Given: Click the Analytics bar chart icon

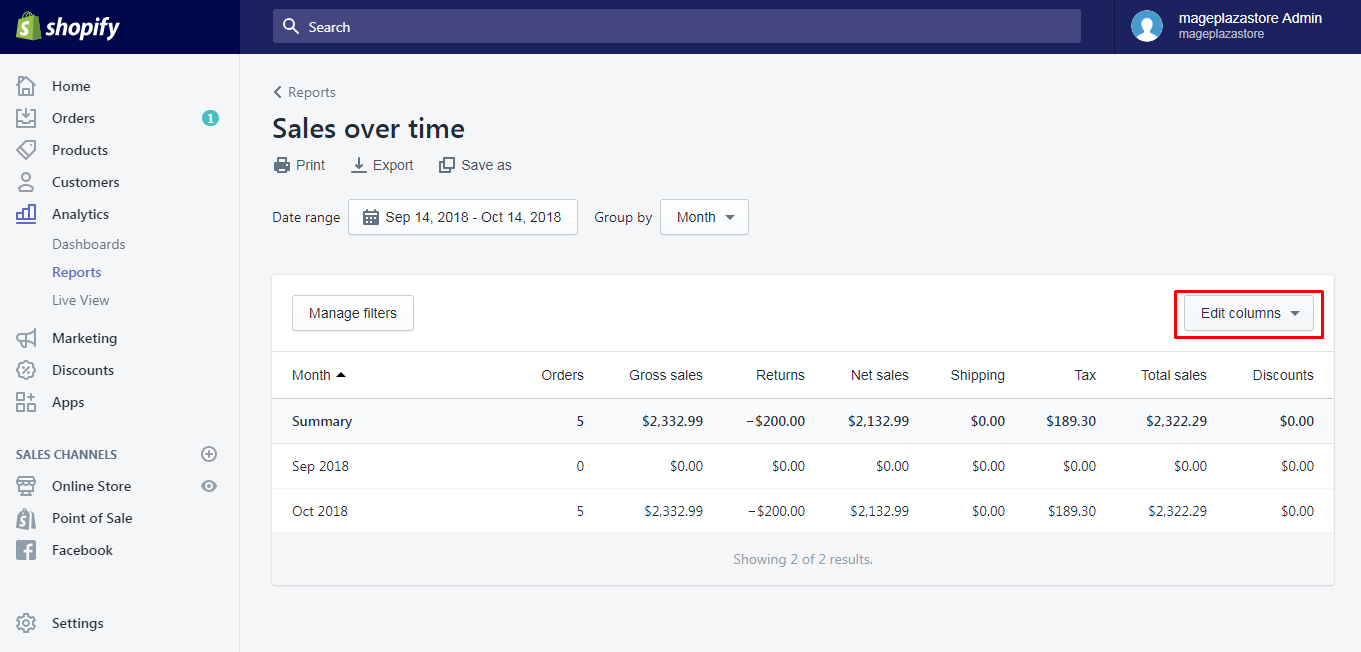Looking at the screenshot, I should 26,214.
